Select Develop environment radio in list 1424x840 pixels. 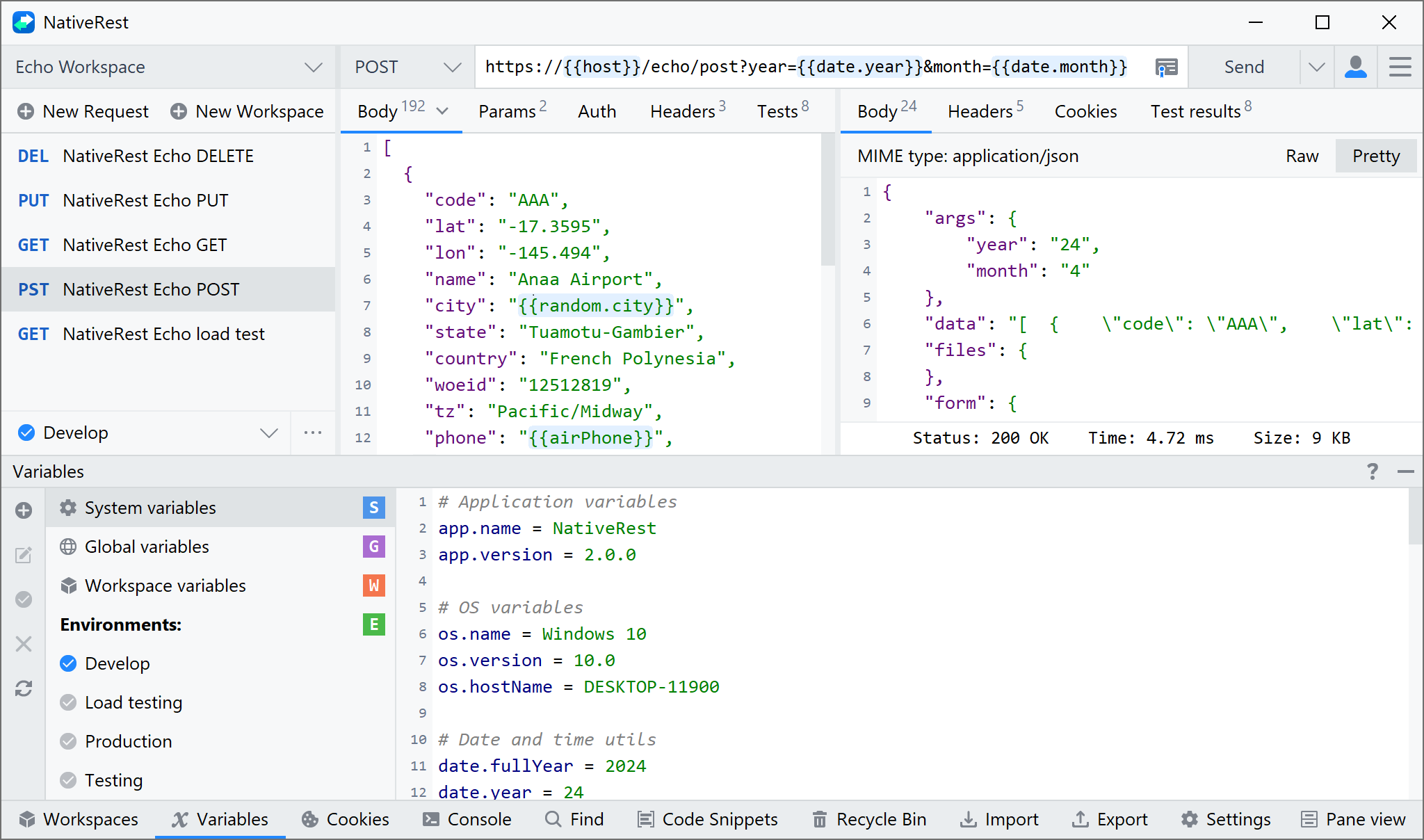coord(68,663)
